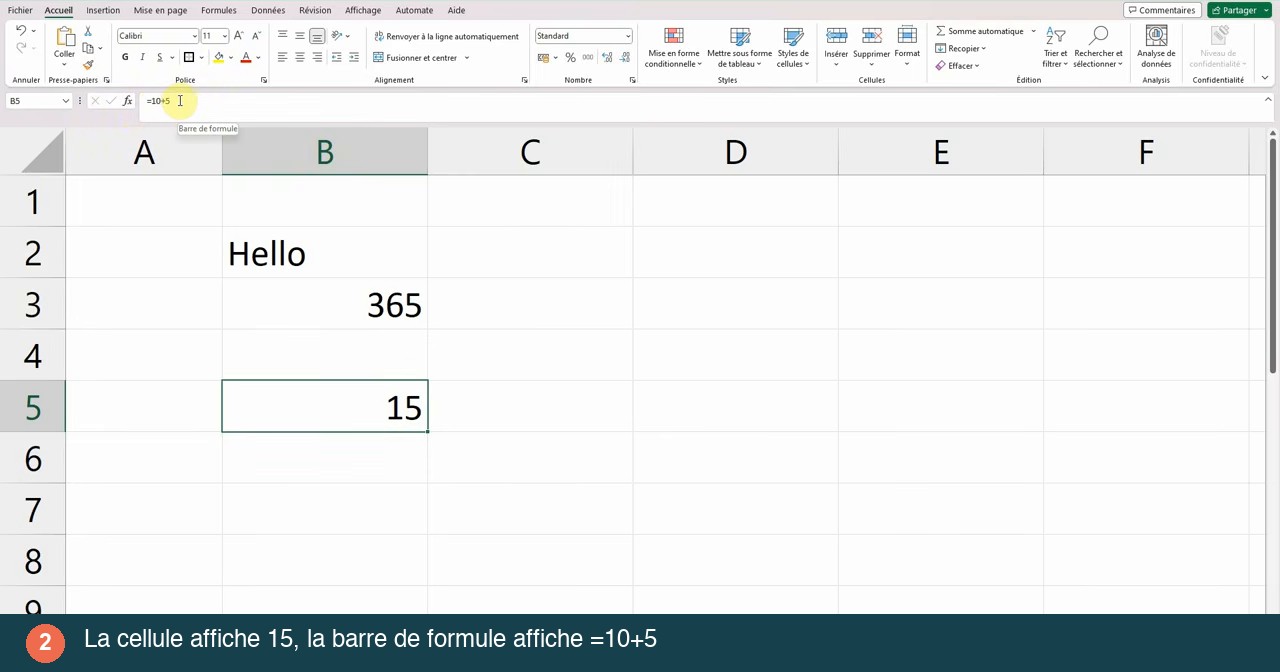The height and width of the screenshot is (672, 1280).
Task: Open the Standard number format dropdown
Action: [x=628, y=36]
